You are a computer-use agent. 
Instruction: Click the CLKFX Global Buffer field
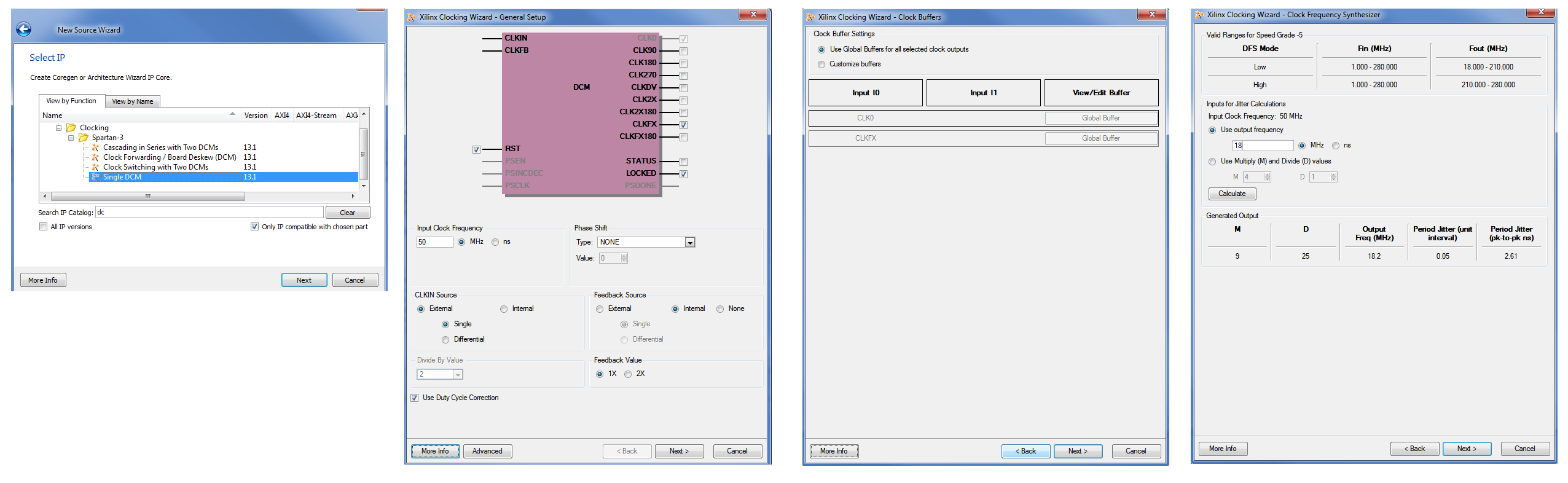click(x=1101, y=138)
